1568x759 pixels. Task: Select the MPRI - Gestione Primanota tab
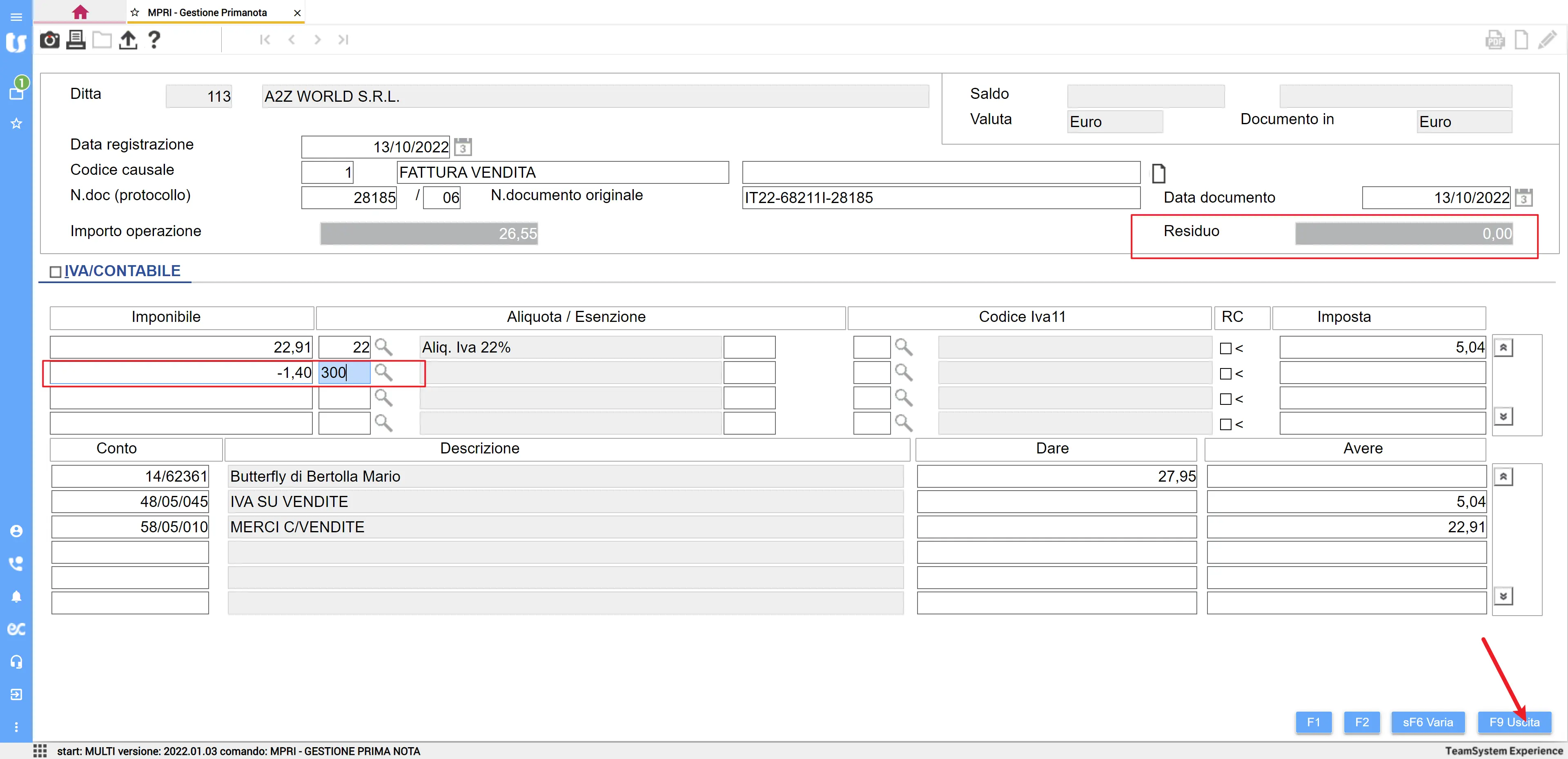pyautogui.click(x=207, y=12)
